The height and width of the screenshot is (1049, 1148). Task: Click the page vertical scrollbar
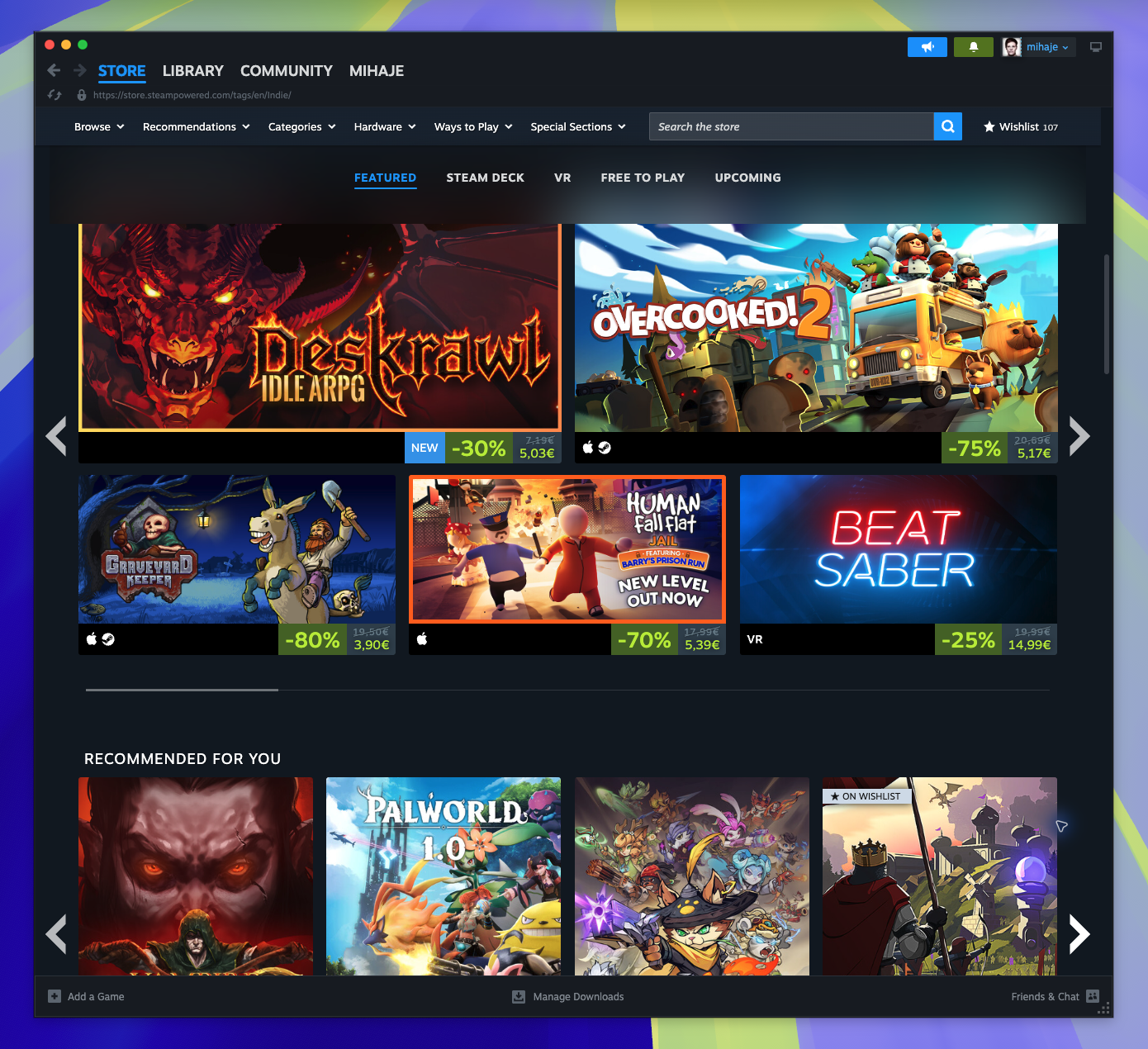pos(1106,314)
